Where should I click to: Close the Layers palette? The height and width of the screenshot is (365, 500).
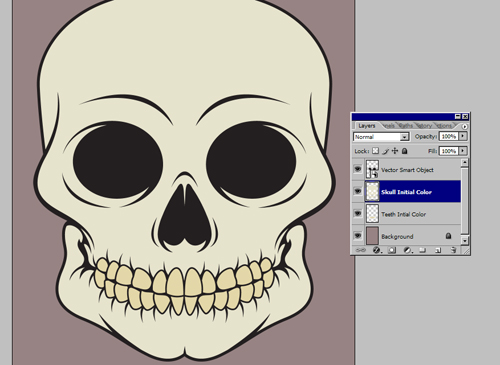click(x=465, y=116)
